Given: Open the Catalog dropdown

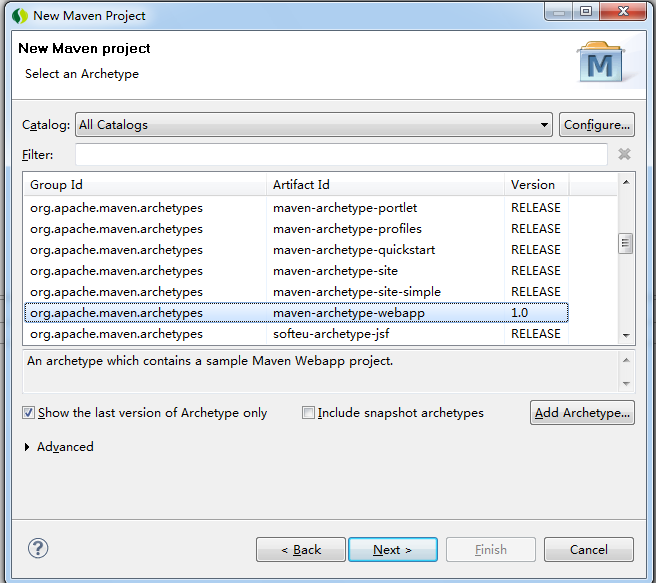Looking at the screenshot, I should pos(314,125).
